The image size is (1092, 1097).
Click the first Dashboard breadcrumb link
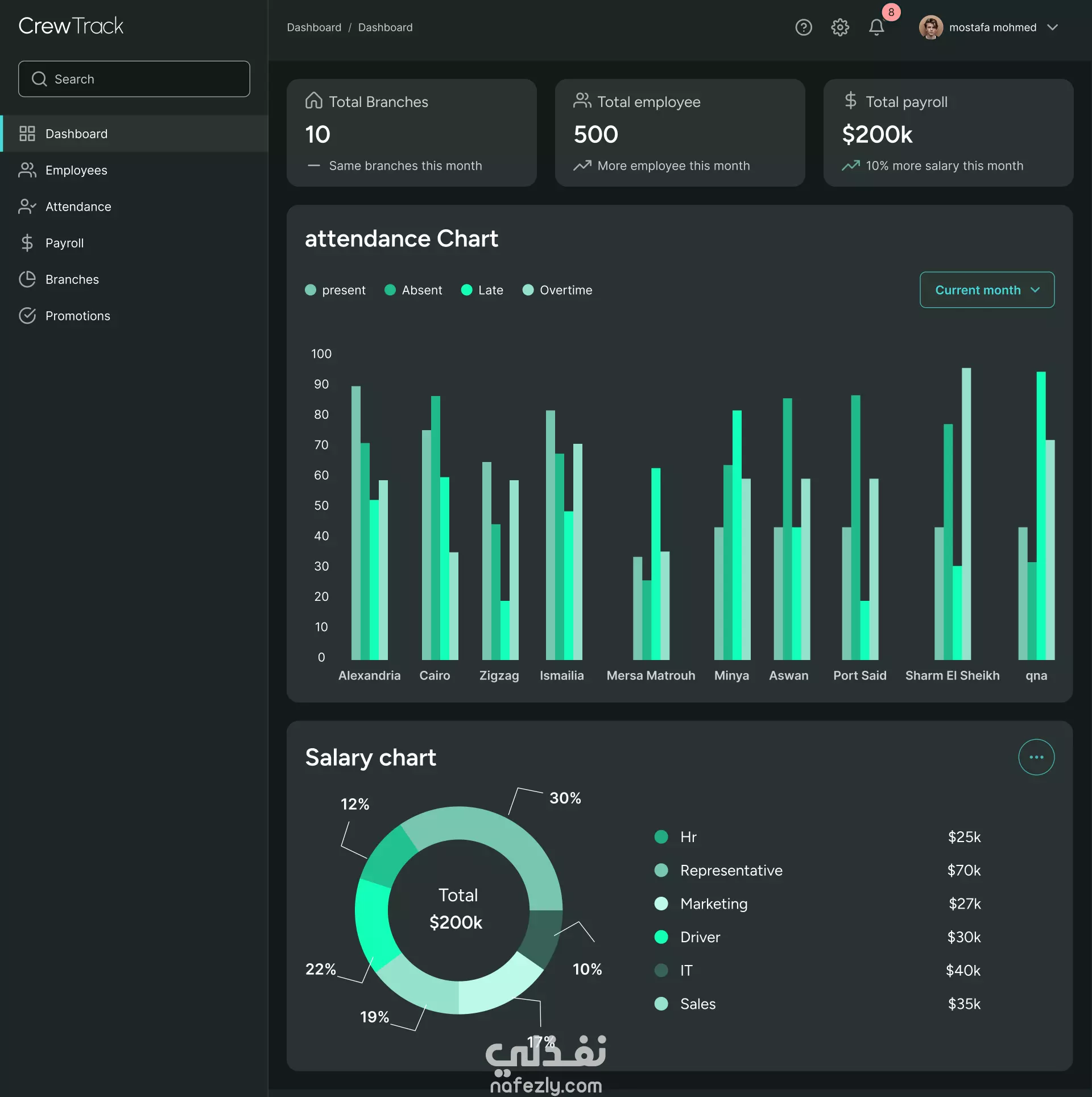(314, 27)
